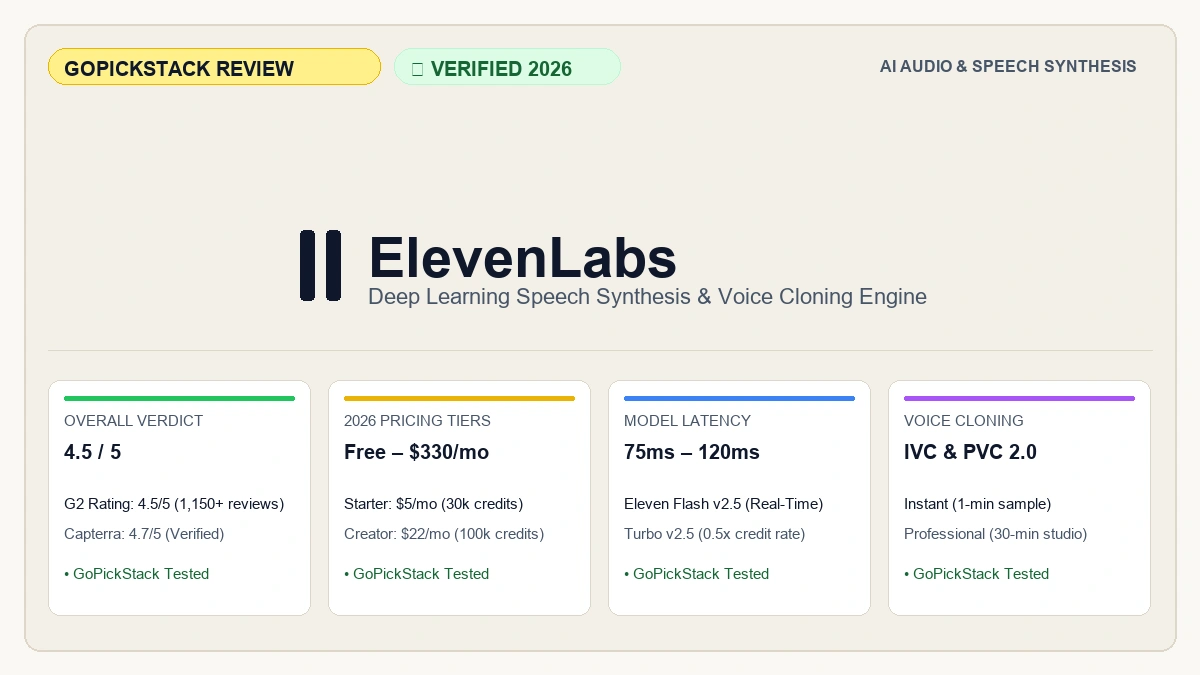Click the GOPICKSTACK REVIEW badge

(x=214, y=67)
